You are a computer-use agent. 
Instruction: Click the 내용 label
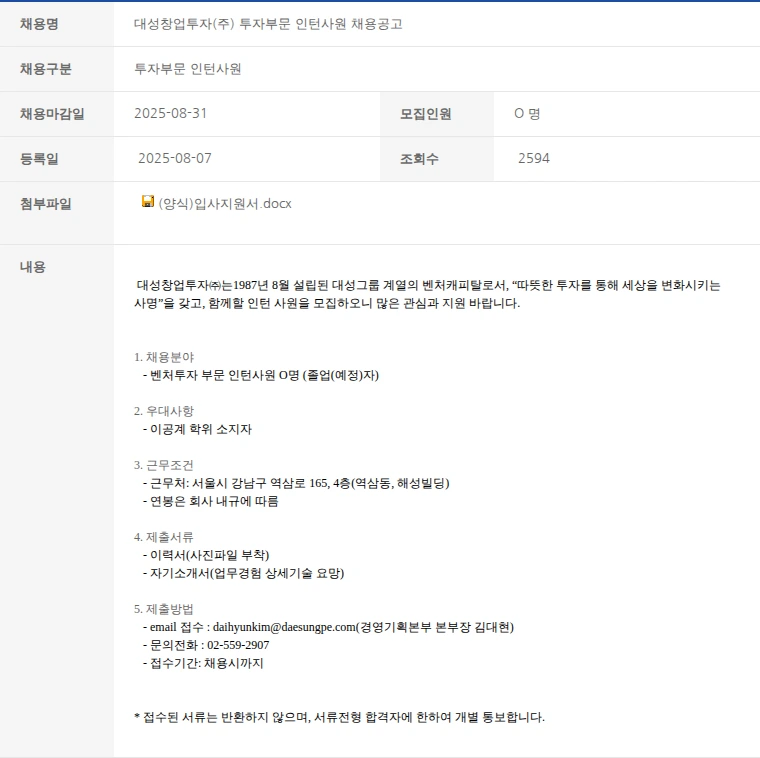pos(32,267)
